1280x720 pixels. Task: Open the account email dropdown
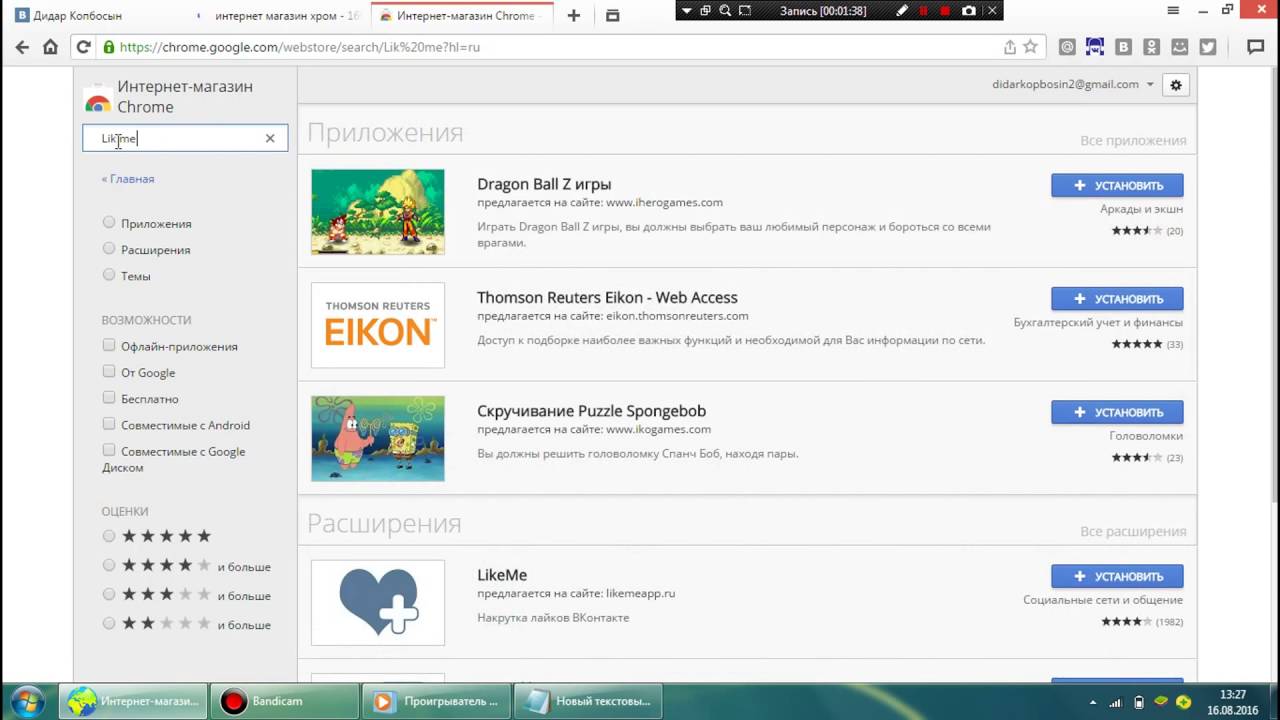click(1073, 85)
